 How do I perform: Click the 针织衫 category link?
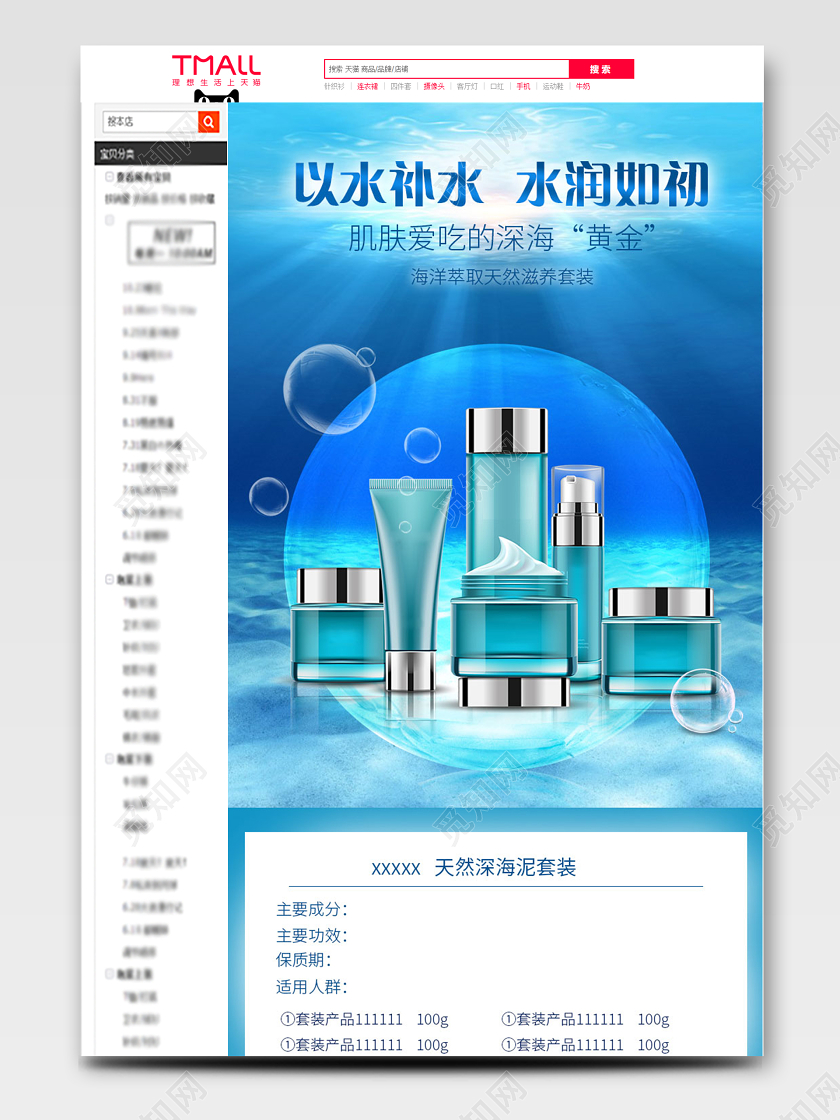point(335,88)
